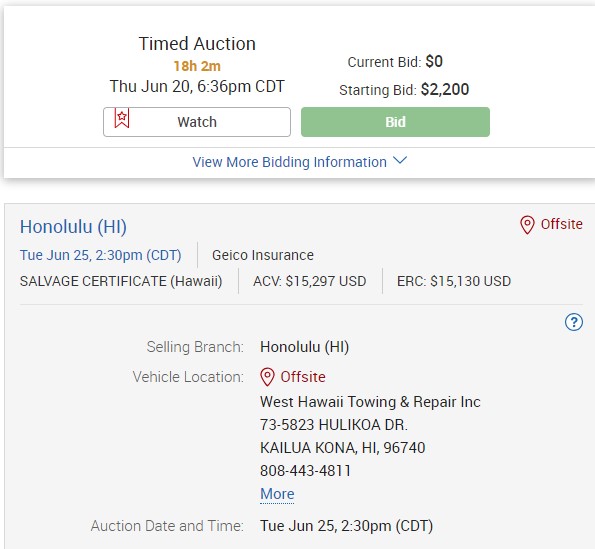Click the red Offsite map pin at top right
This screenshot has width=595, height=549.
(527, 225)
